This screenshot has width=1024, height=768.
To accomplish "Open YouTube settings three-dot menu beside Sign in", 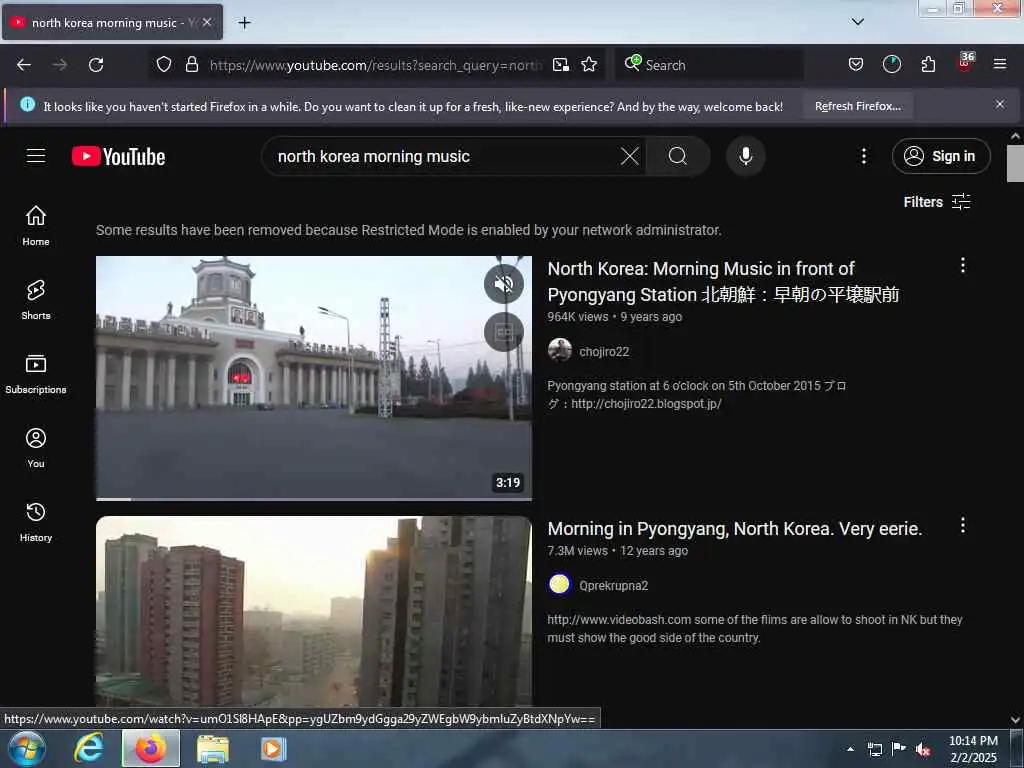I will click(863, 156).
